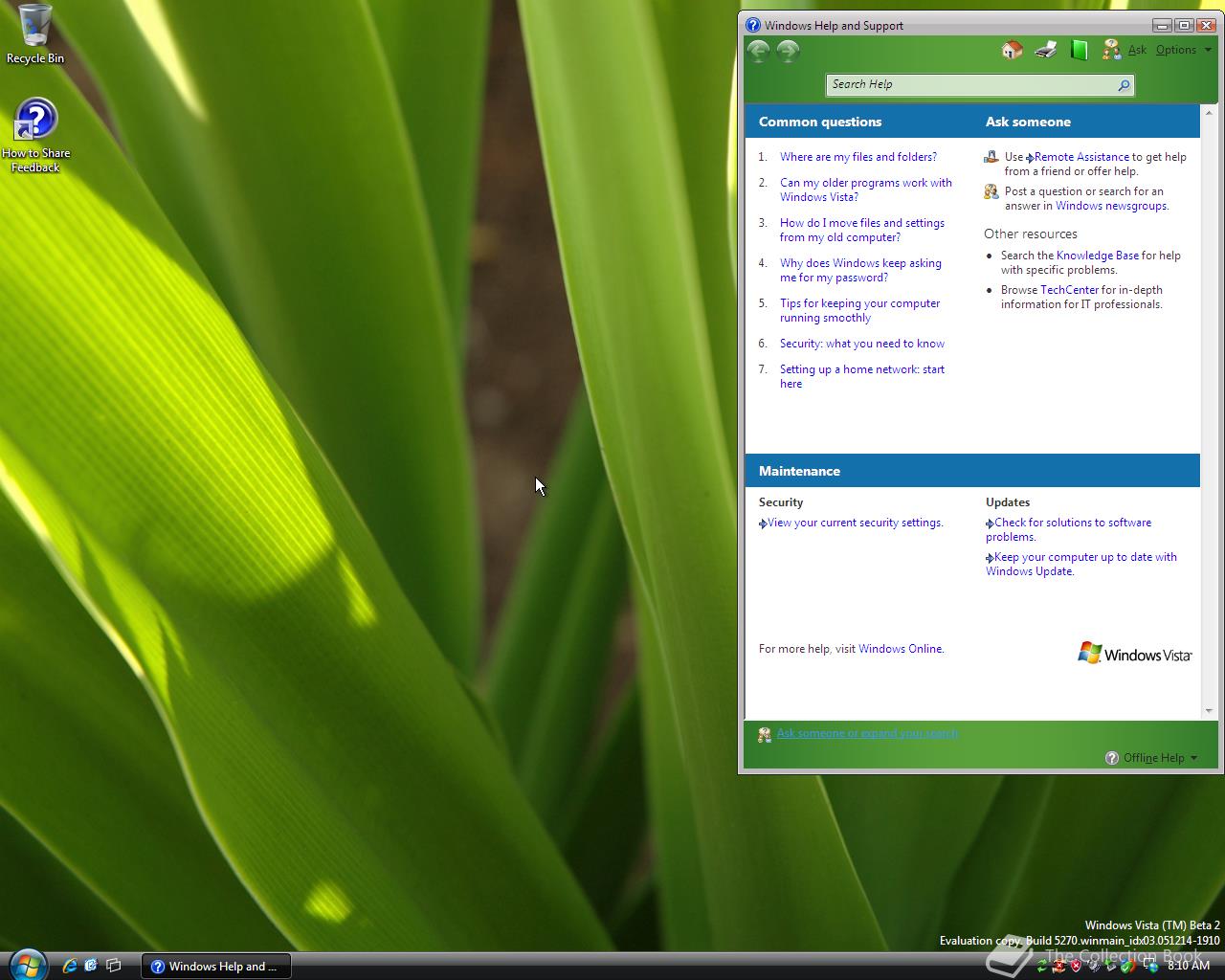Viewport: 1225px width, 980px height.
Task: Click the Windows newsgroups link
Action: coord(1111,206)
